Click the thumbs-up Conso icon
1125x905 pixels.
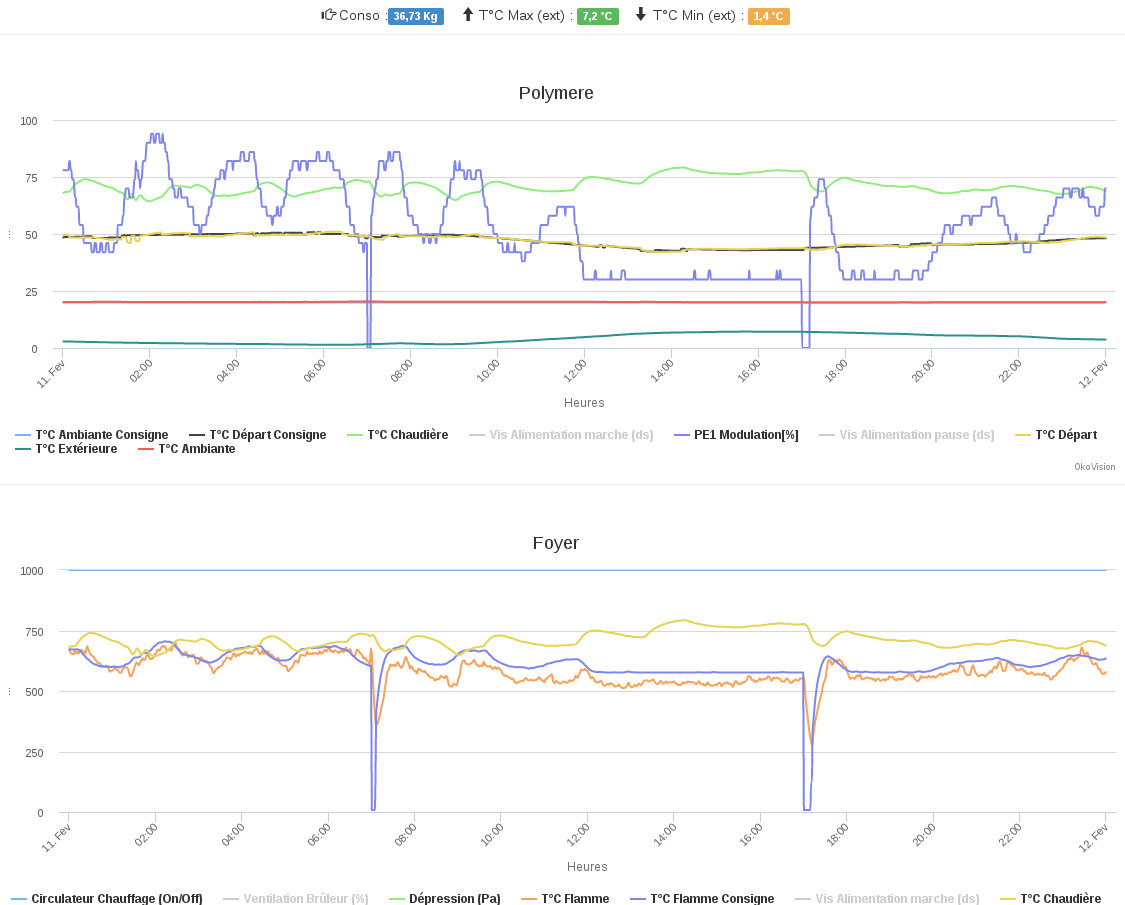[329, 15]
